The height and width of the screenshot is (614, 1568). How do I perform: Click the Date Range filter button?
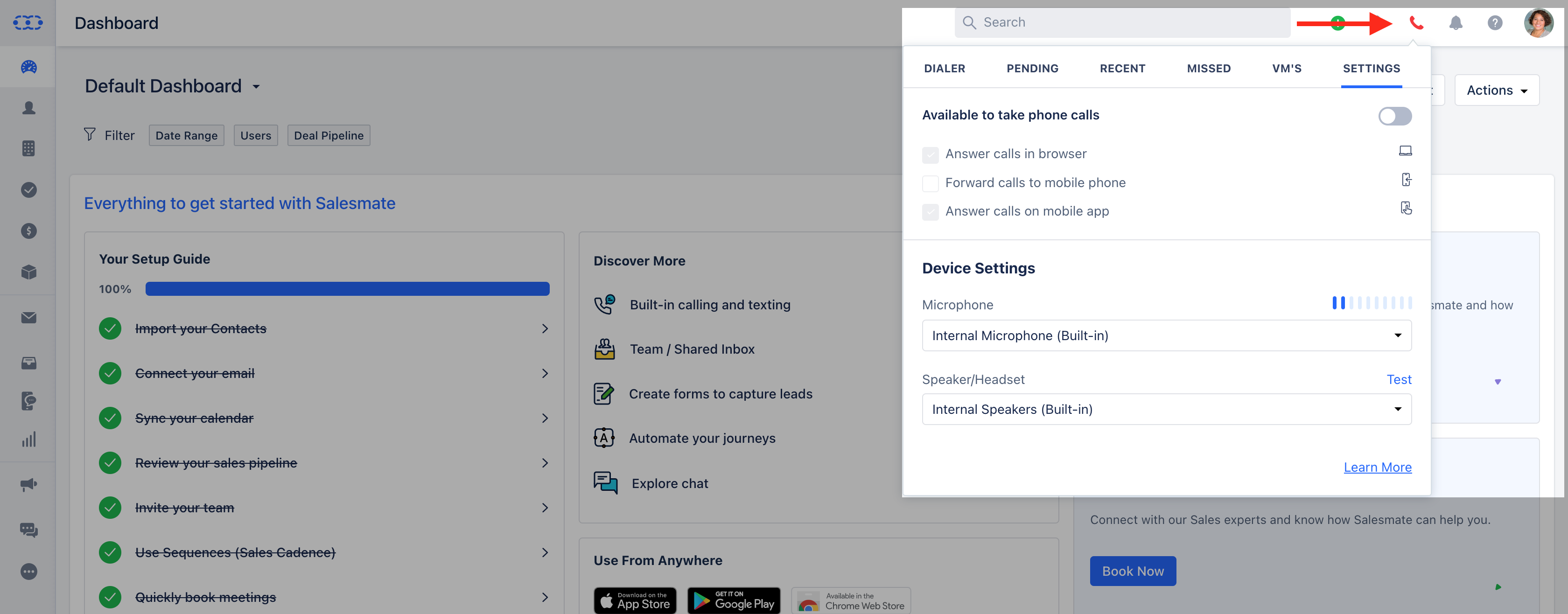(186, 135)
